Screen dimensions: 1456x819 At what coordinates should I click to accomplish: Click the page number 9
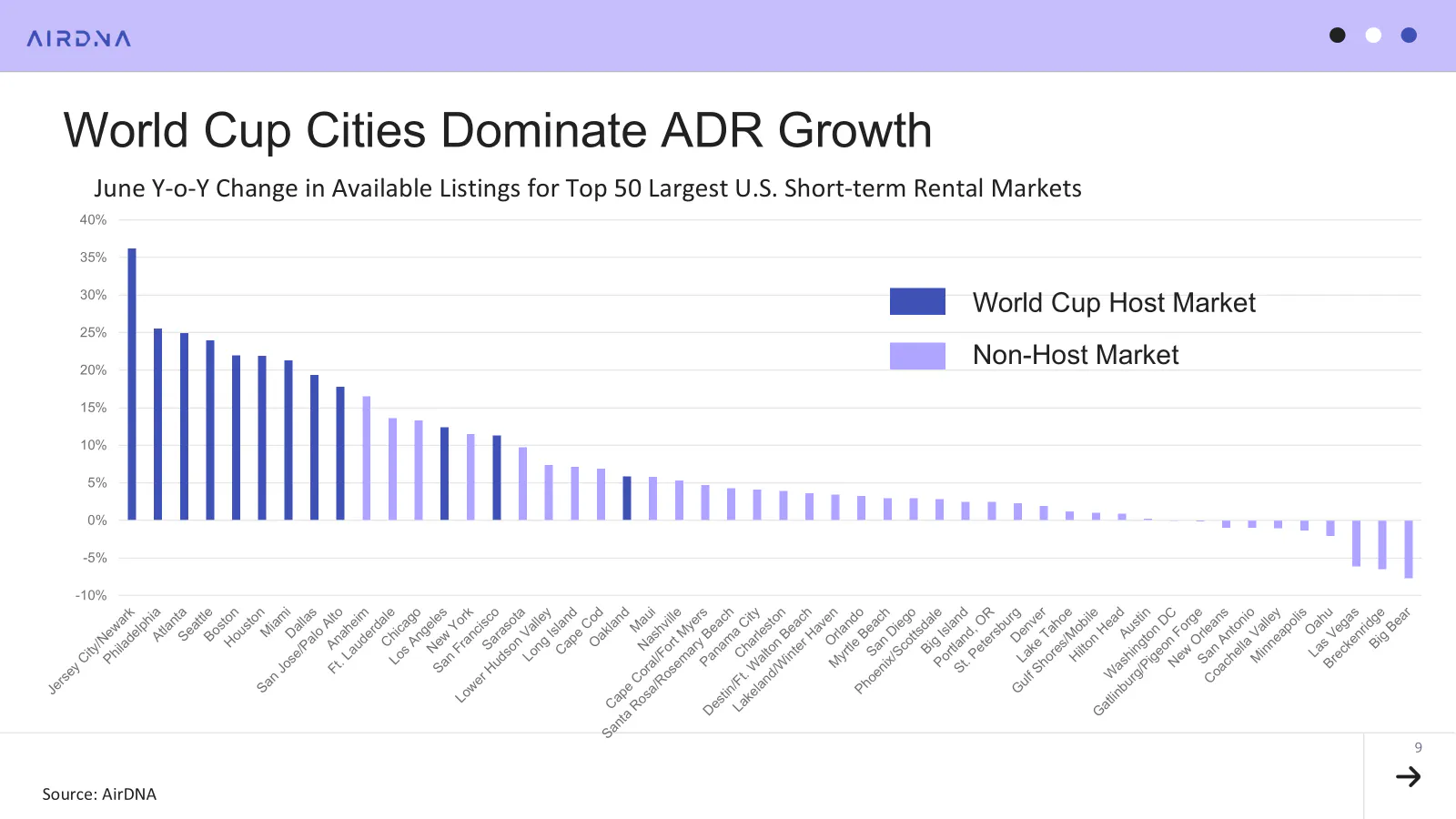coord(1418,747)
